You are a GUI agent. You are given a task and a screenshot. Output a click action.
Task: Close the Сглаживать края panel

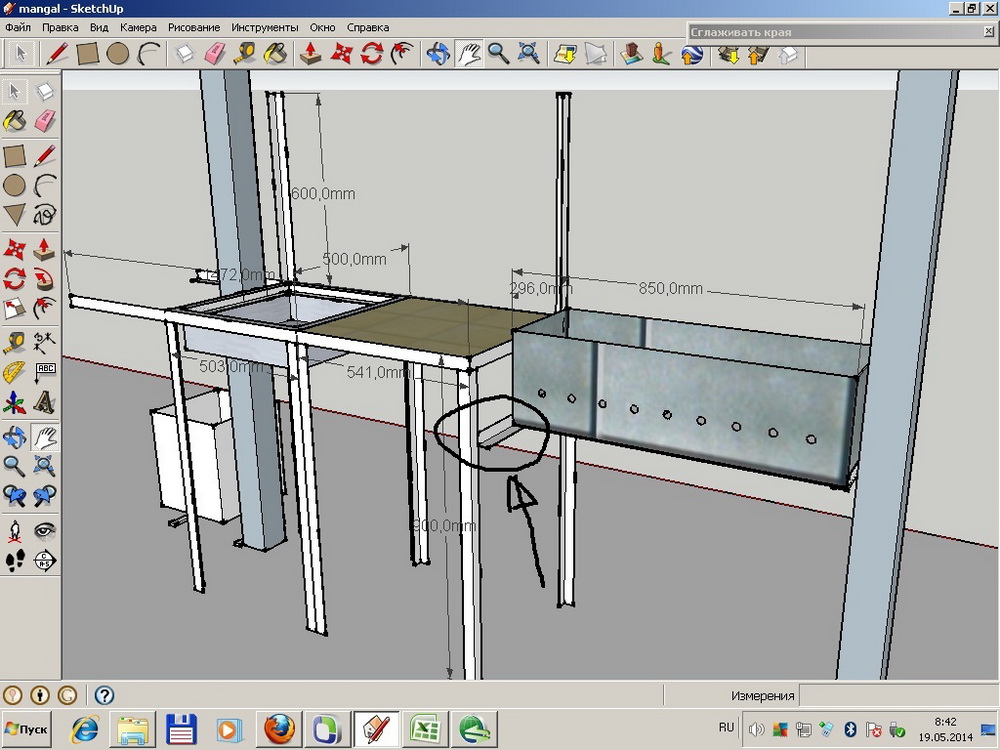tap(989, 32)
